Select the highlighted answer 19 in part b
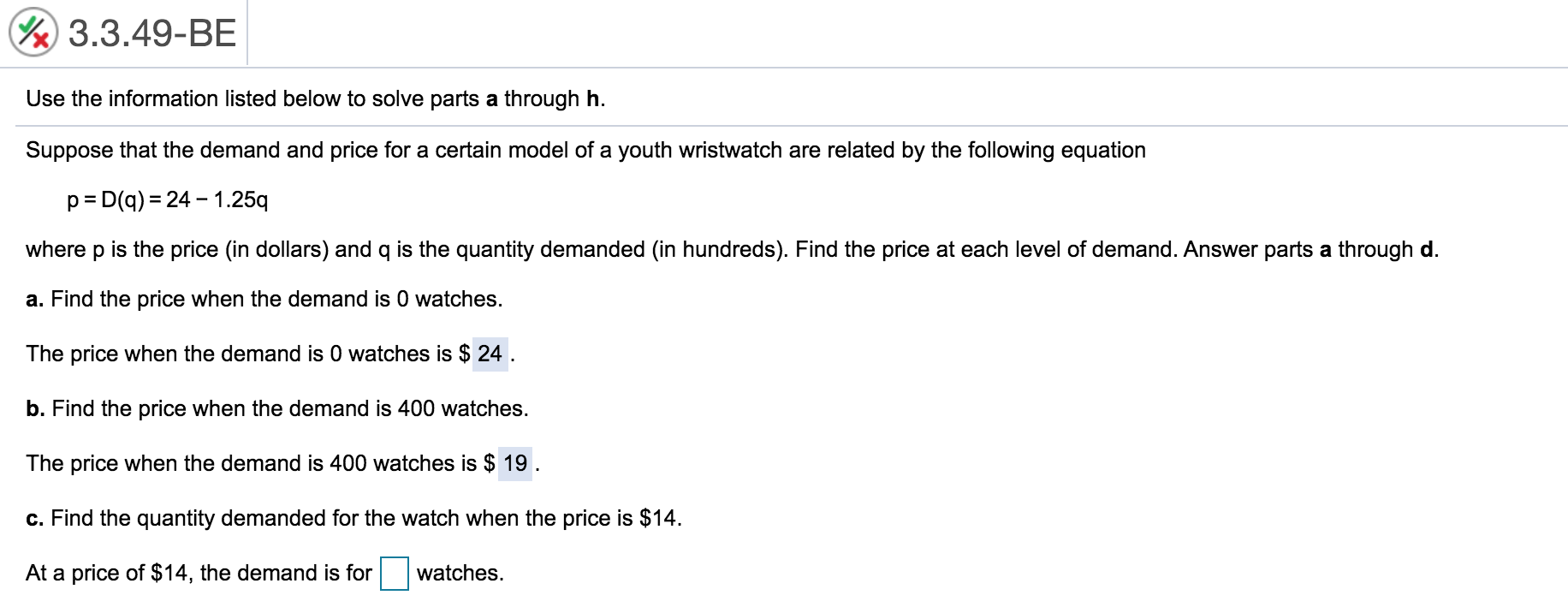The height and width of the screenshot is (613, 1568). (514, 462)
